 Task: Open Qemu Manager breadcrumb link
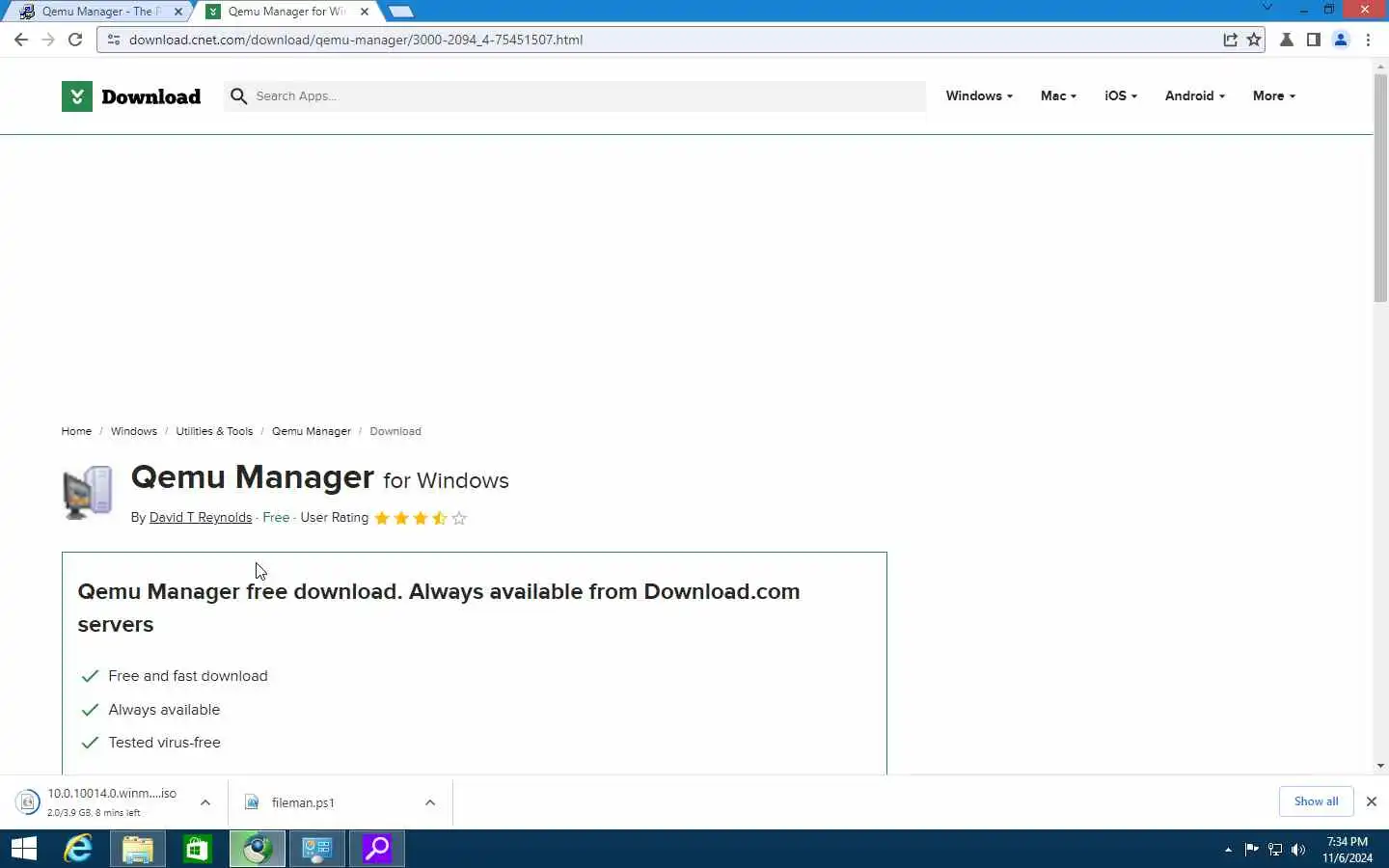coord(312,431)
